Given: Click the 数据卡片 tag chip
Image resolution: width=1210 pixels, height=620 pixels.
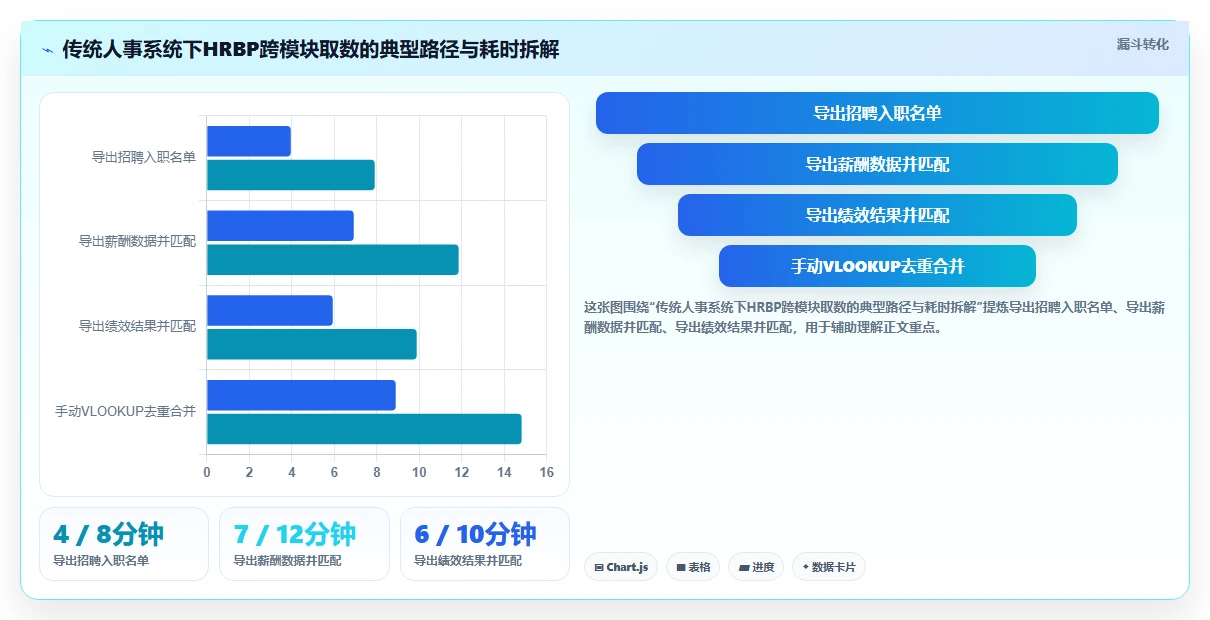Looking at the screenshot, I should 828,567.
